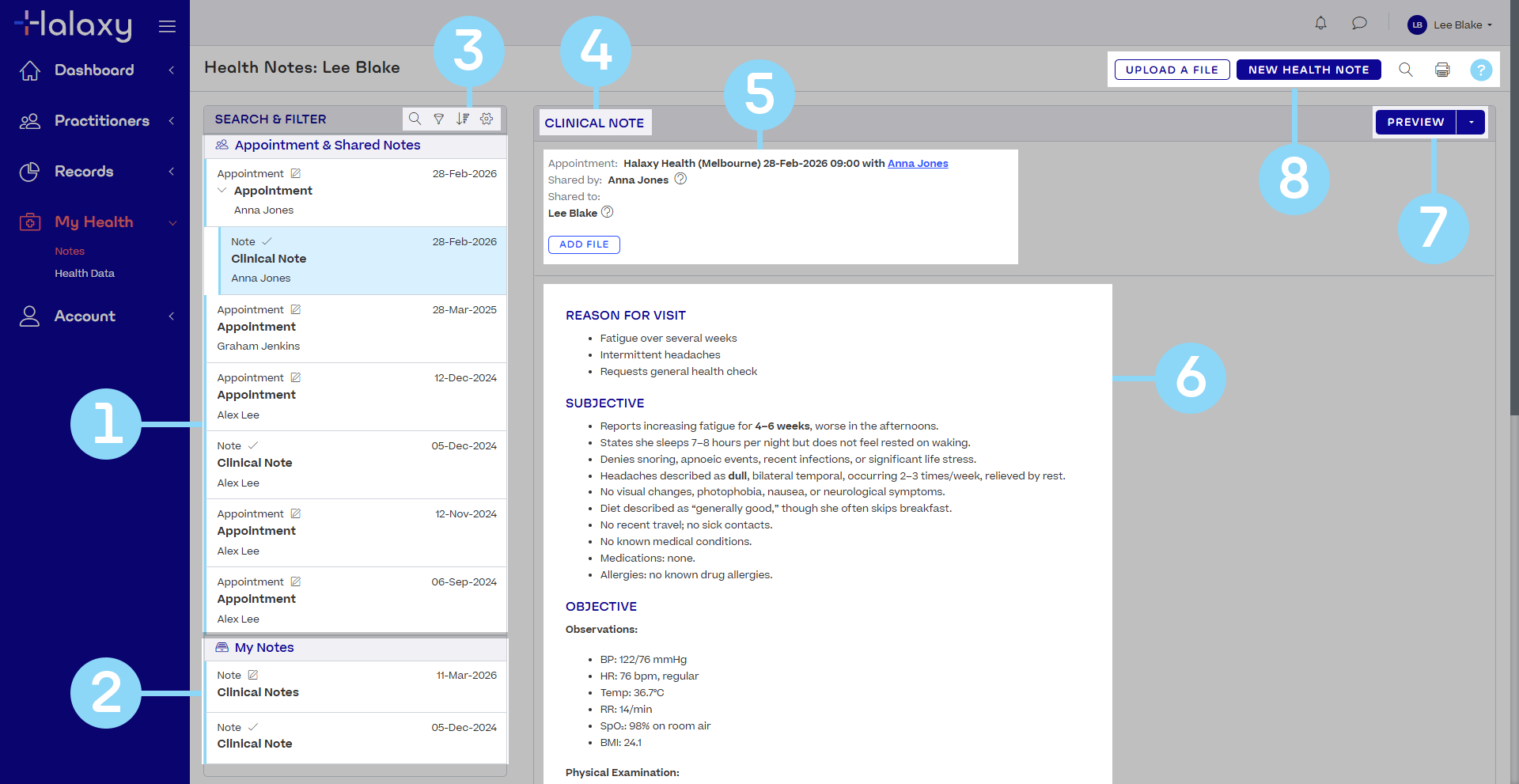Follow the Anna Jones practitioner link
The height and width of the screenshot is (784, 1519).
point(918,164)
